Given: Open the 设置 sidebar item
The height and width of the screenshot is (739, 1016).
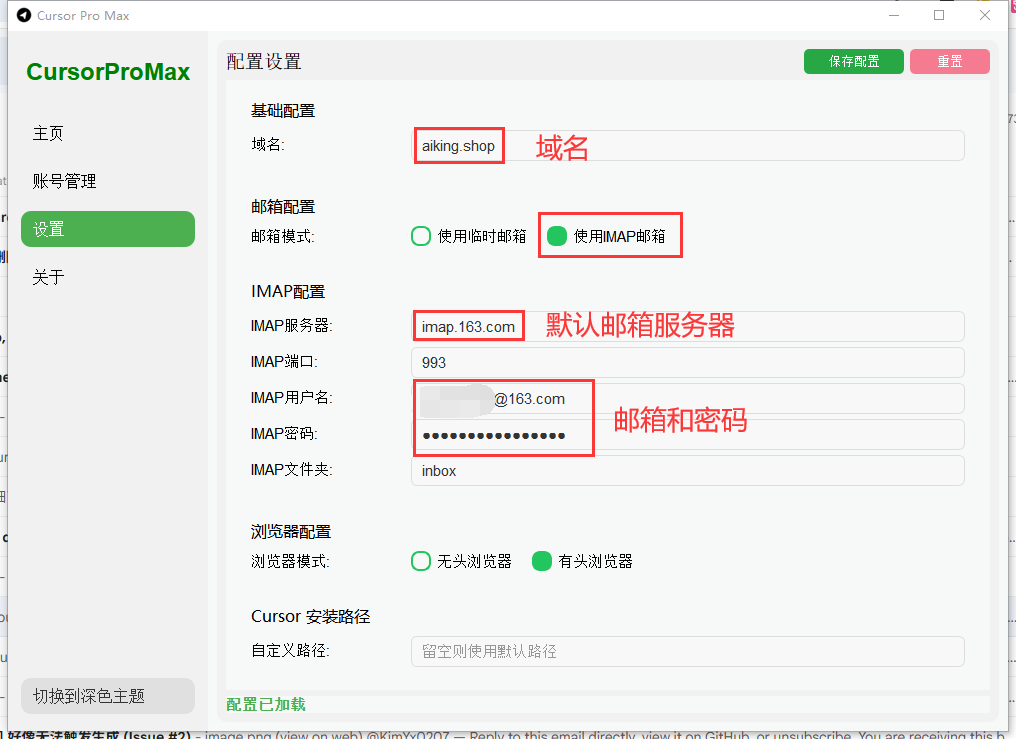Looking at the screenshot, I should coord(108,229).
